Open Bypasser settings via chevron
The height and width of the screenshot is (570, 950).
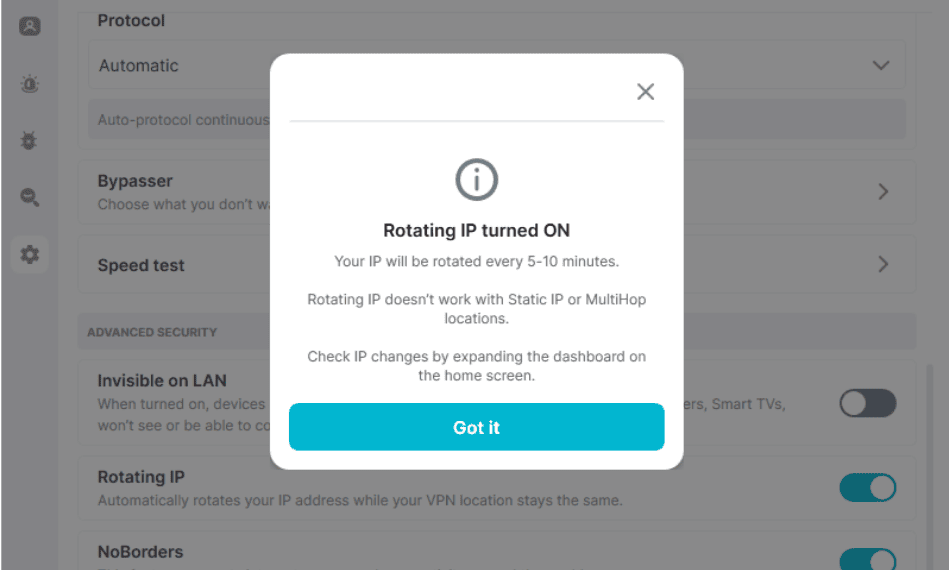(883, 192)
